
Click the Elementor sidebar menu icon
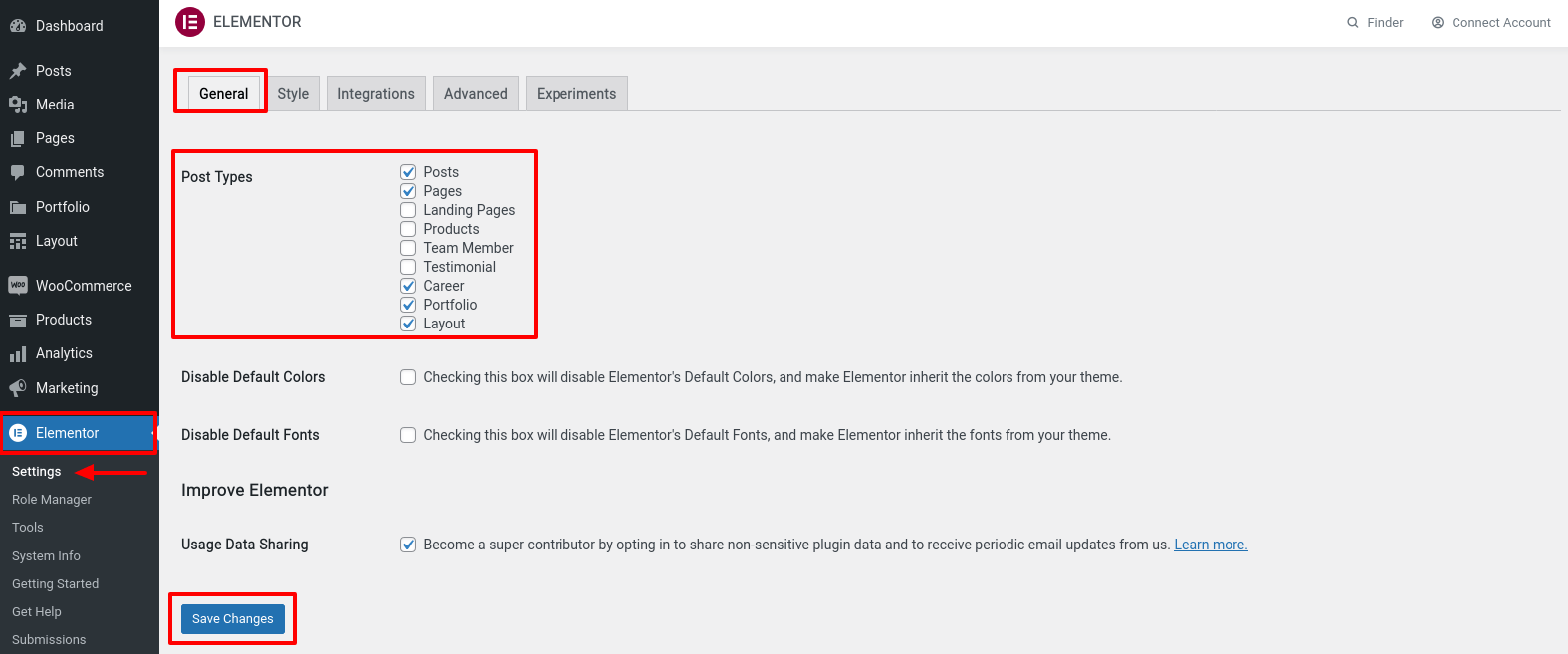pyautogui.click(x=18, y=433)
